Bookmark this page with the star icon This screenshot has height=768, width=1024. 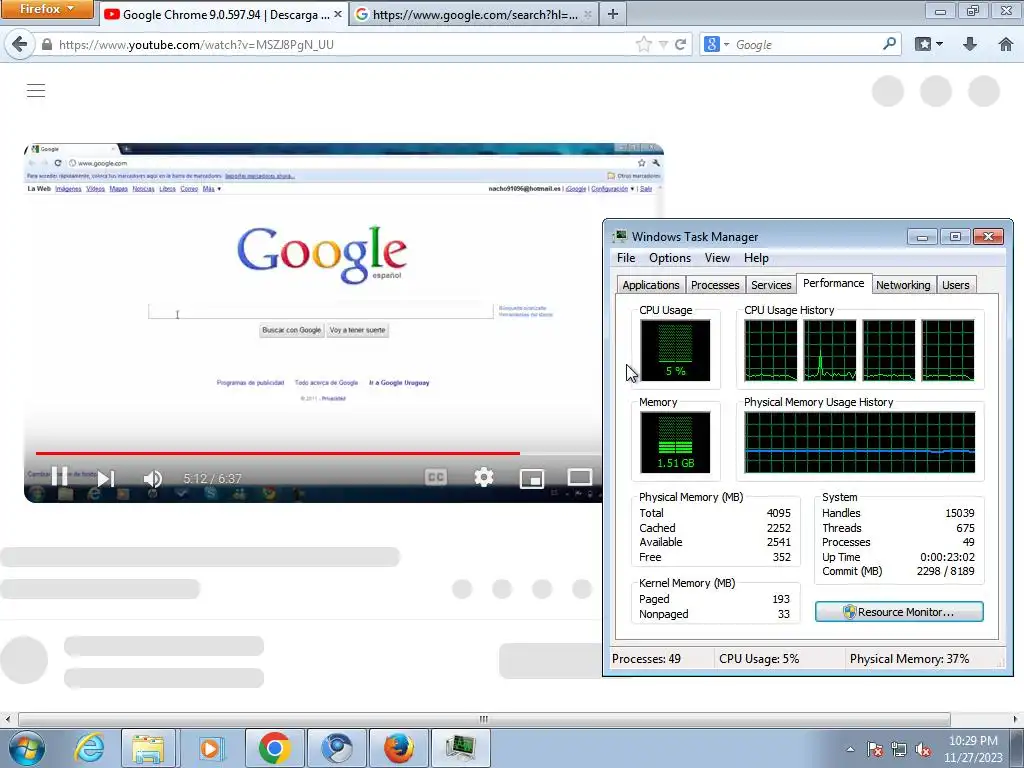point(643,44)
